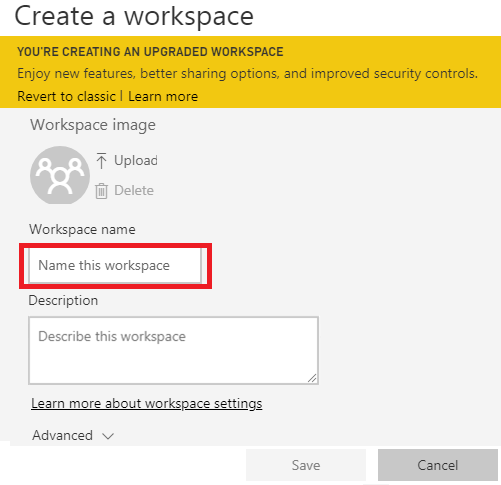501x485 pixels.
Task: Click the upload arrow icon
Action: point(101,161)
